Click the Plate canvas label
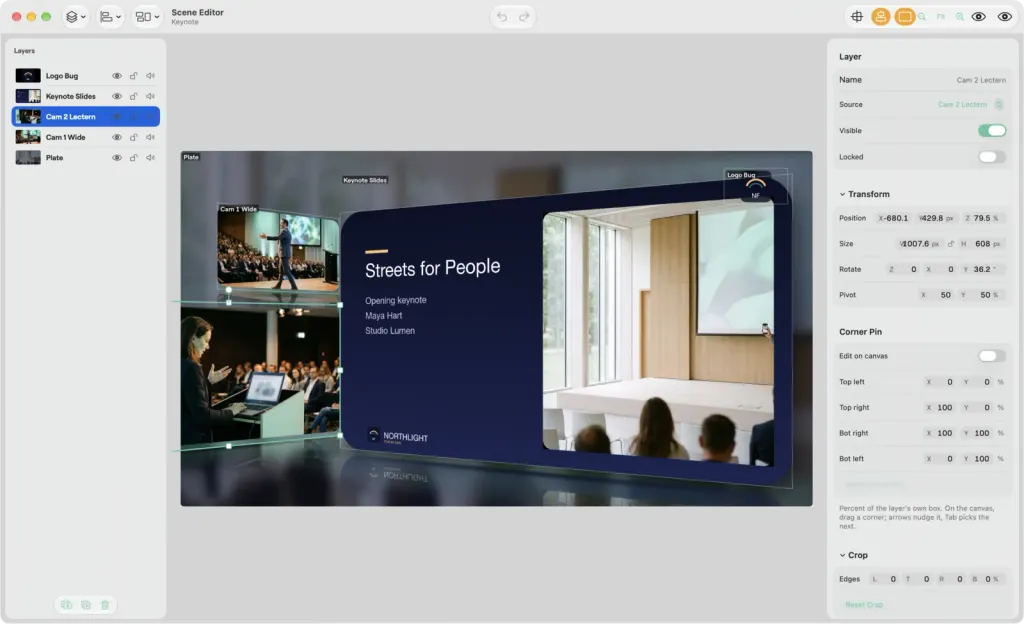Image resolution: width=1024 pixels, height=624 pixels. pyautogui.click(x=191, y=157)
